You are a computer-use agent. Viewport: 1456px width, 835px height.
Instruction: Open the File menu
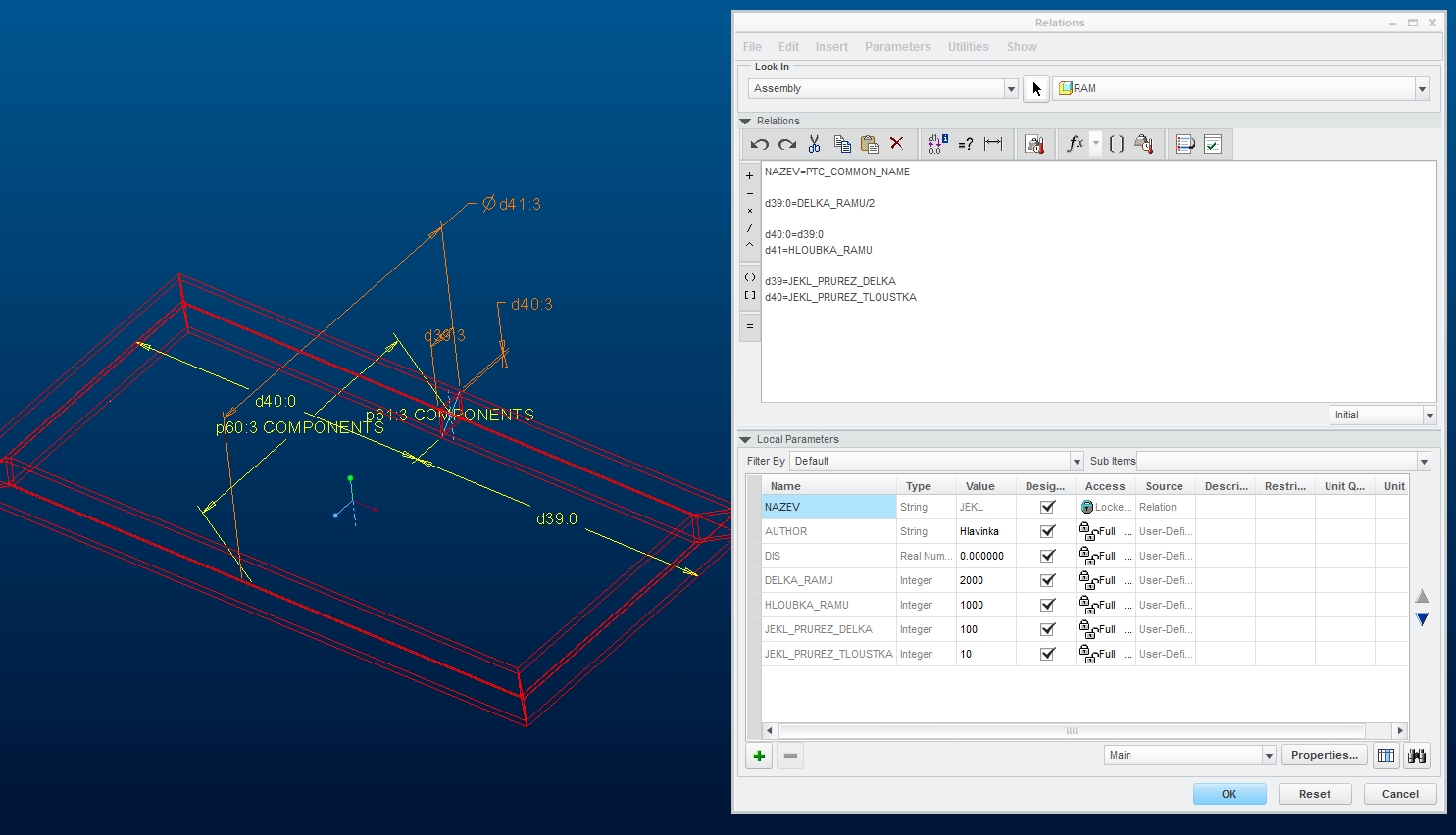tap(752, 47)
